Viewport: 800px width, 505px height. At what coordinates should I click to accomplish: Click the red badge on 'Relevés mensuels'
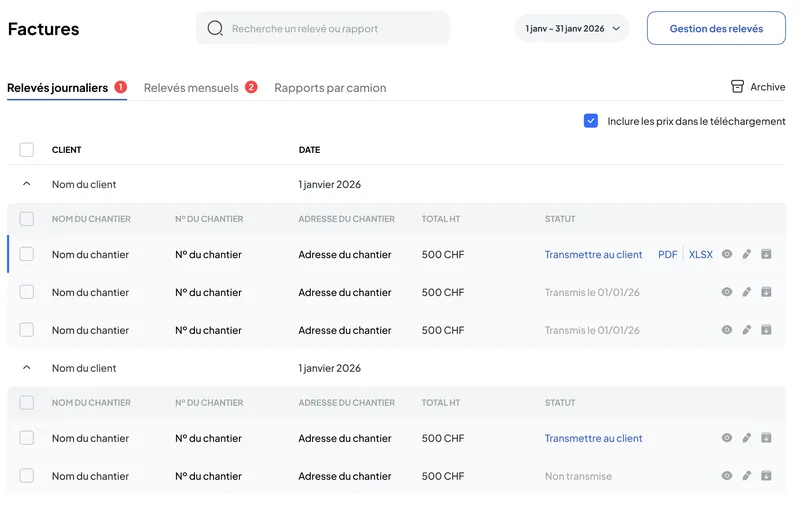[x=251, y=87]
